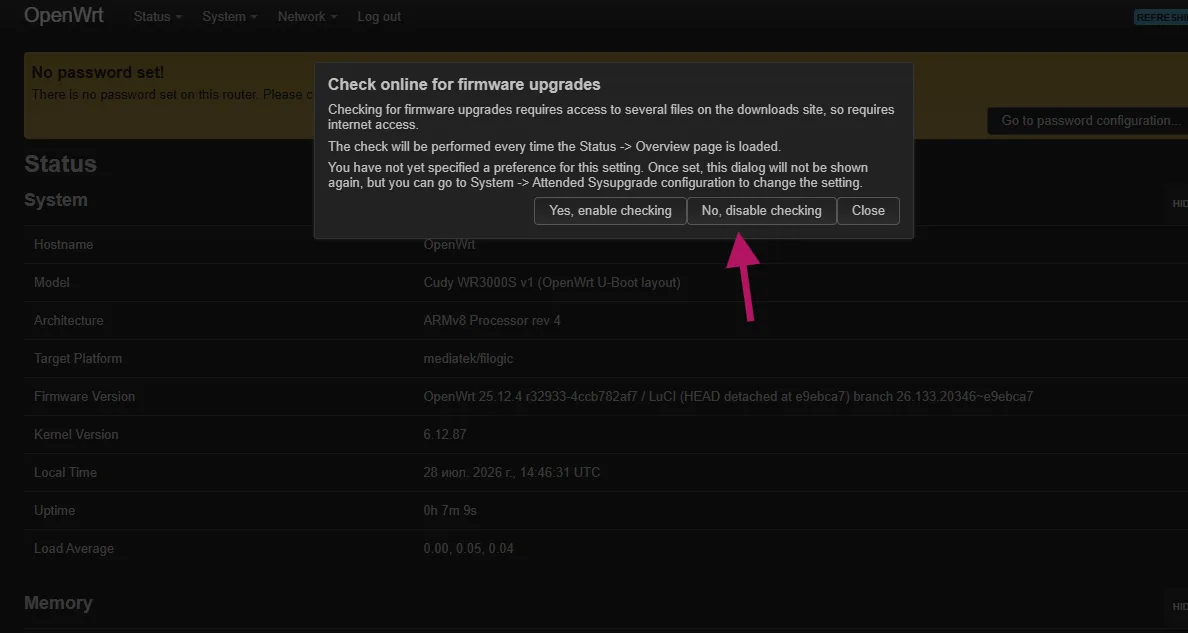The image size is (1188, 633).
Task: Click the Firmware Version row label
Action: click(84, 396)
